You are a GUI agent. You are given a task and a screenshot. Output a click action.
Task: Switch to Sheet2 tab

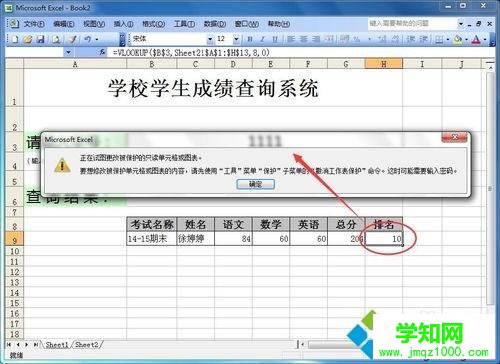click(x=87, y=345)
